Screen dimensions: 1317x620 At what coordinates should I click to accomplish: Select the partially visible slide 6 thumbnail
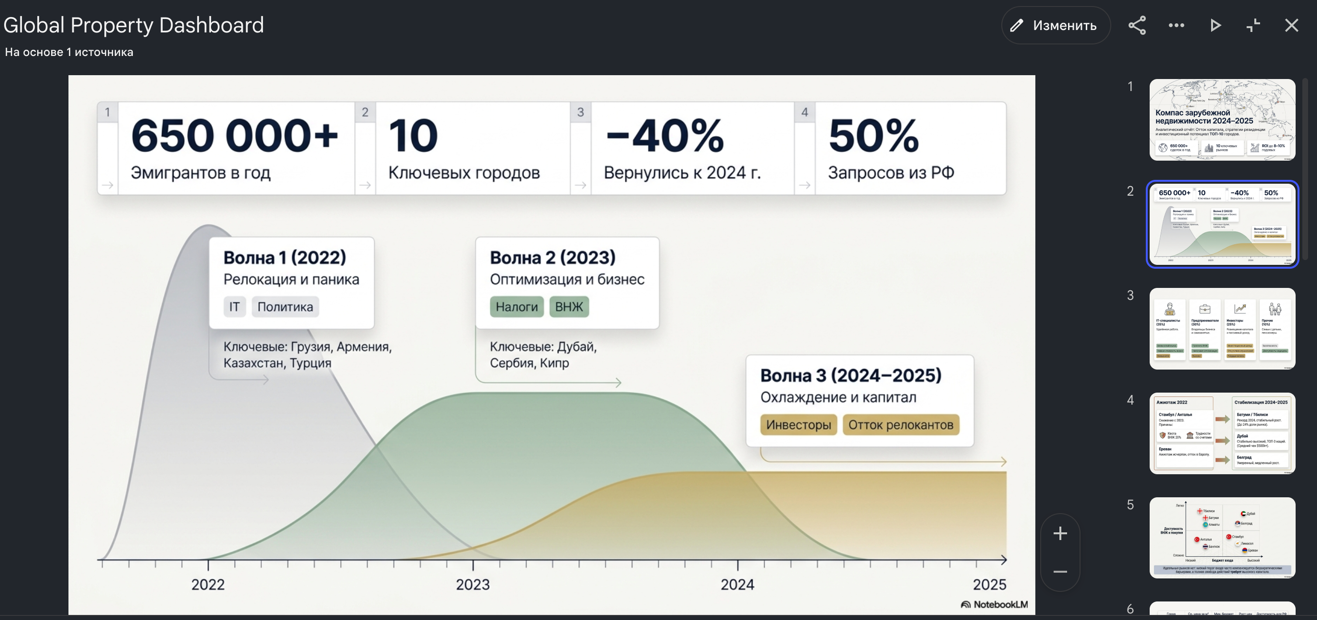point(1222,609)
